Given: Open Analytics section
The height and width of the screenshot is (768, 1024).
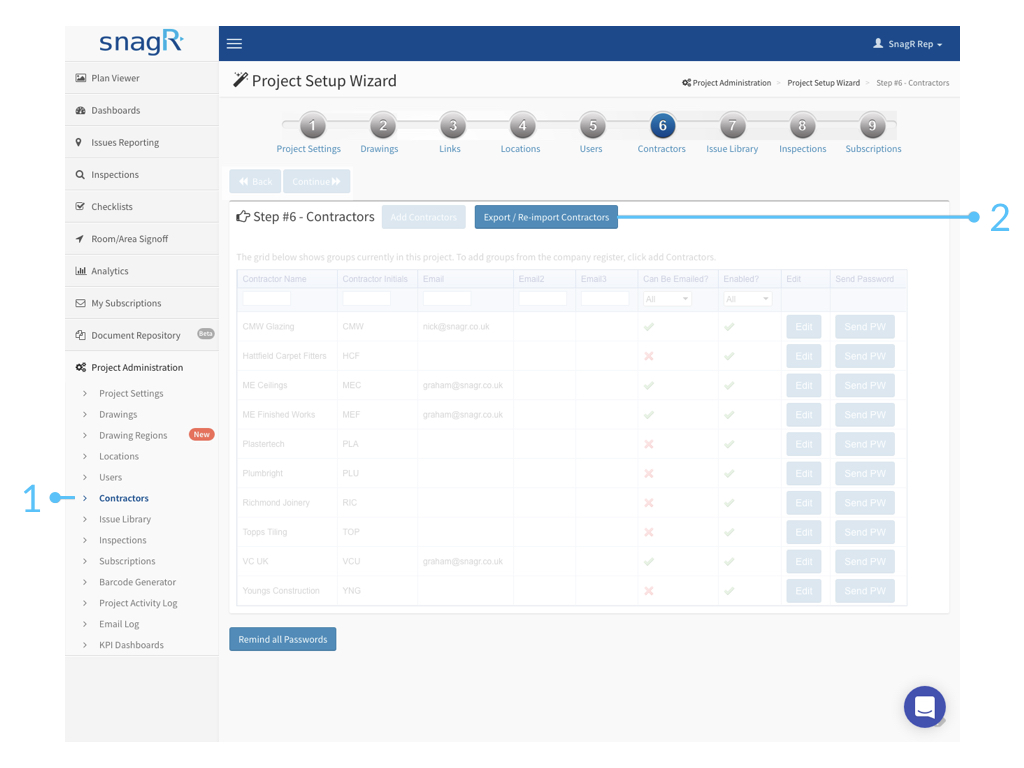Looking at the screenshot, I should pyautogui.click(x=142, y=270).
